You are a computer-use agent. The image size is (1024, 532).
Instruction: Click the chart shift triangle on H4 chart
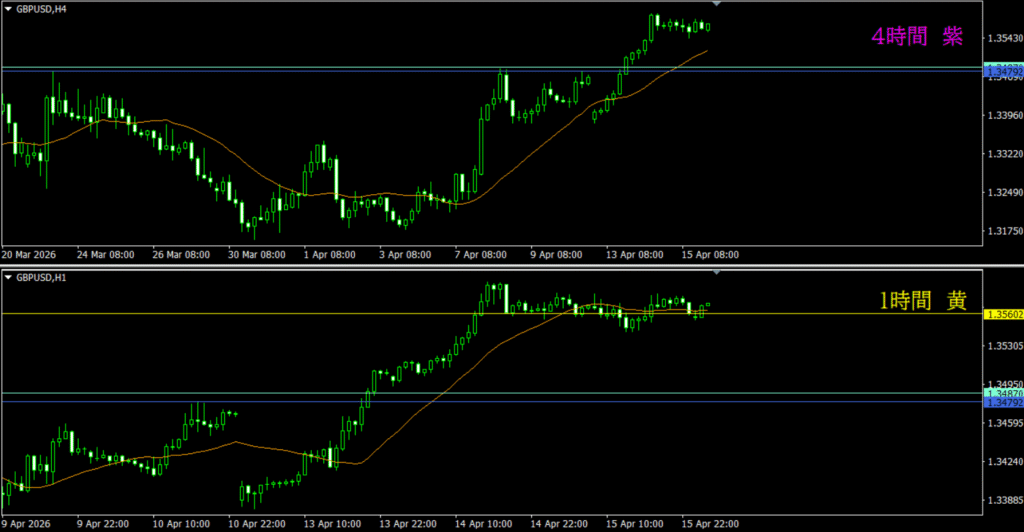(x=716, y=5)
